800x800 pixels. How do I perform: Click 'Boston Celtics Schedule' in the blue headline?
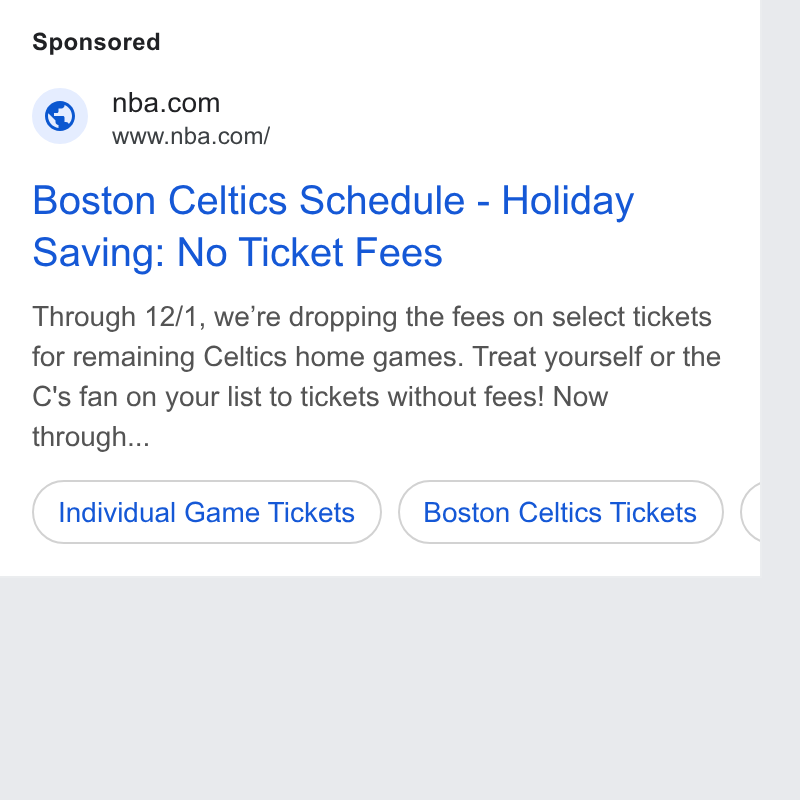249,201
